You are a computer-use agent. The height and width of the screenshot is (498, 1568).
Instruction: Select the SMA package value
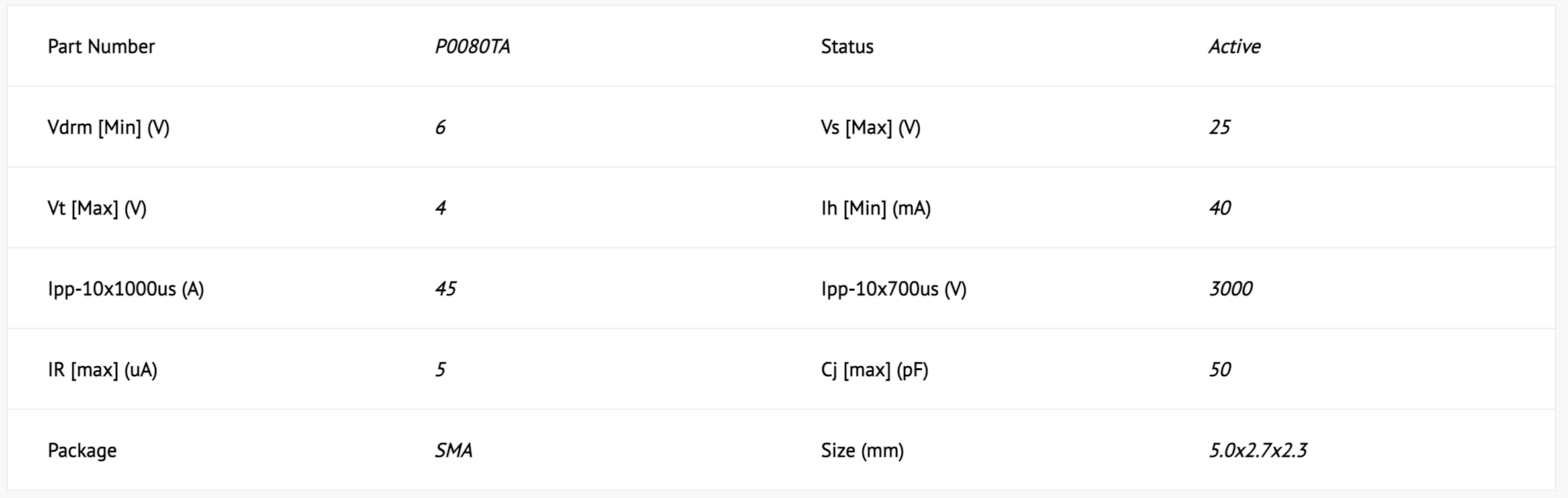click(454, 450)
